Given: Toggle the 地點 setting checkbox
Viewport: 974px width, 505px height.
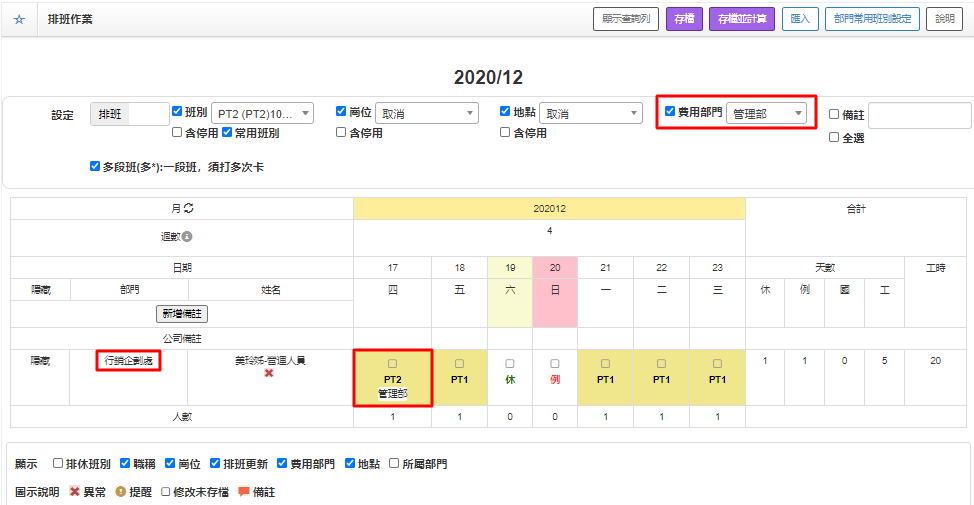Looking at the screenshot, I should click(505, 111).
